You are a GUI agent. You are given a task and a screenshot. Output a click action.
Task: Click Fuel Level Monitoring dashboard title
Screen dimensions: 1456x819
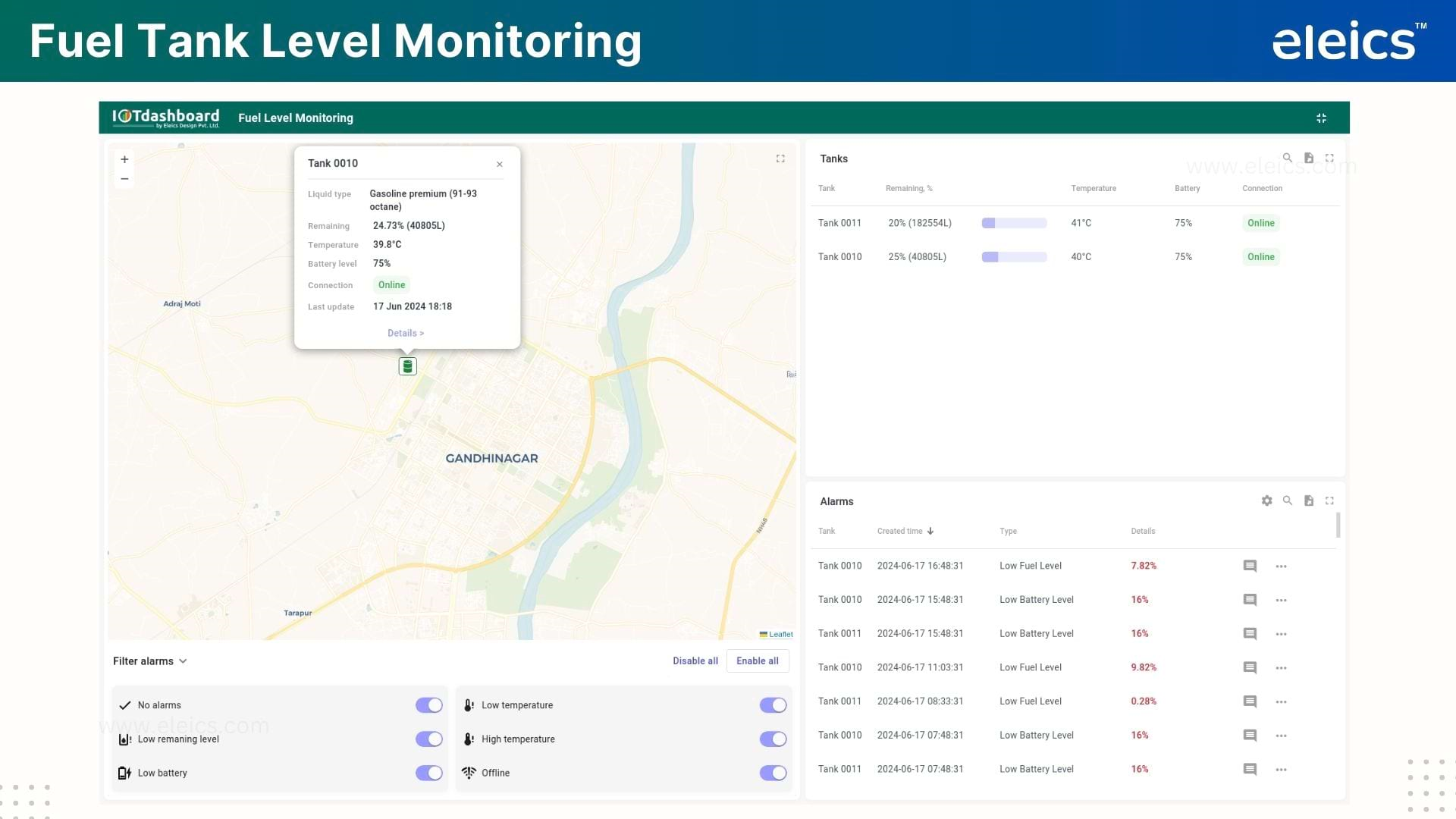pos(296,118)
